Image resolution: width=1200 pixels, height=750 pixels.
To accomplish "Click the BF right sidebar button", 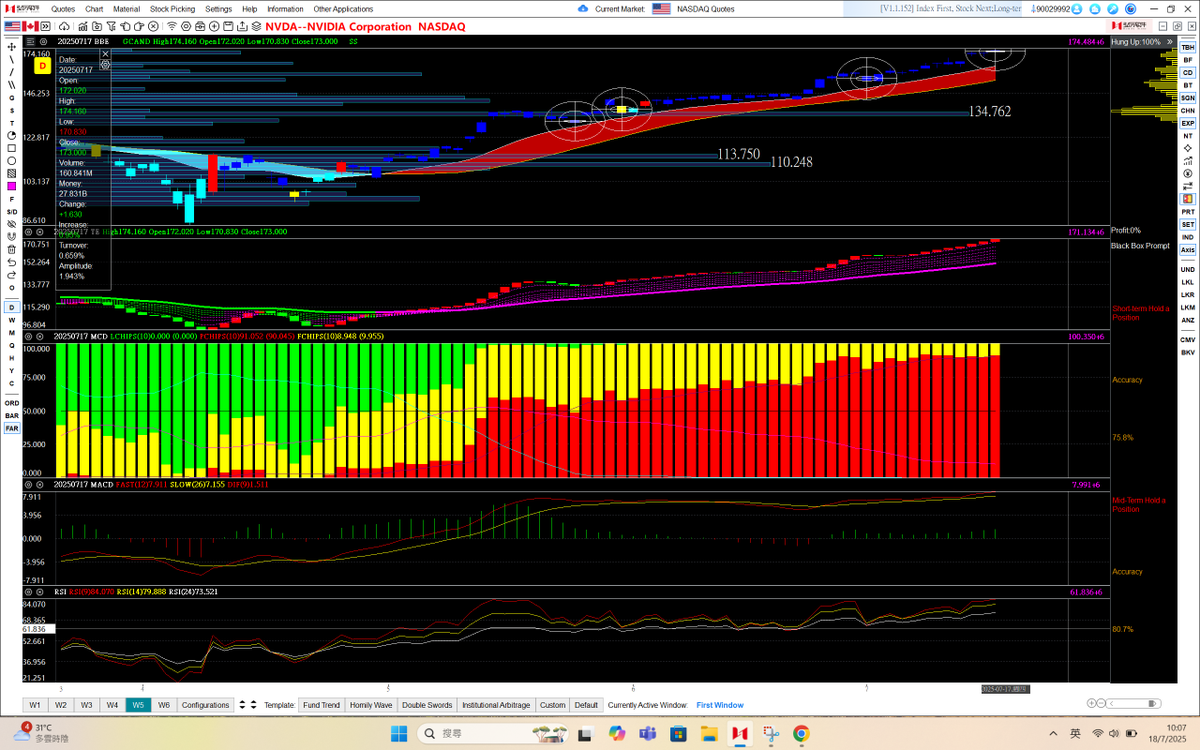I will (1188, 60).
